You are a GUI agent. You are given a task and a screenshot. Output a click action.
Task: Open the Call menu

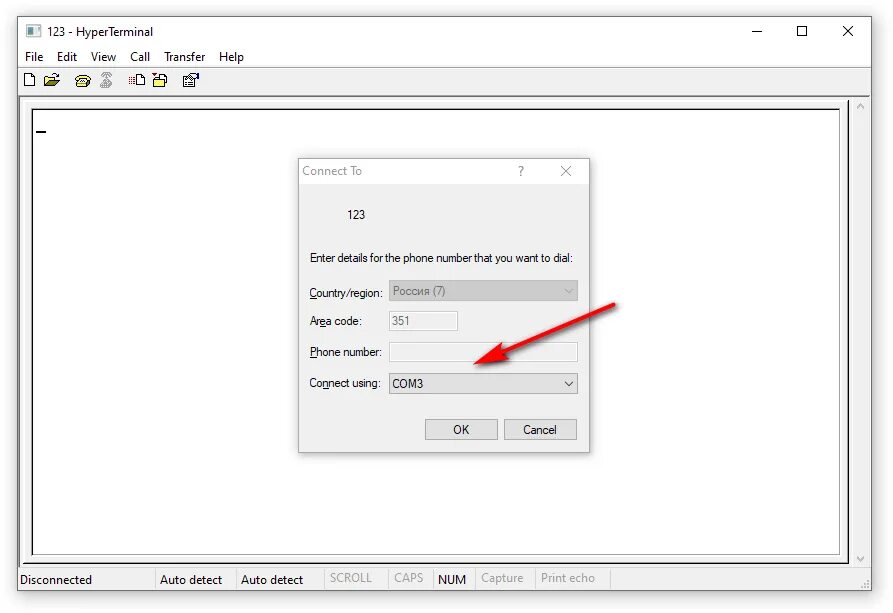140,57
